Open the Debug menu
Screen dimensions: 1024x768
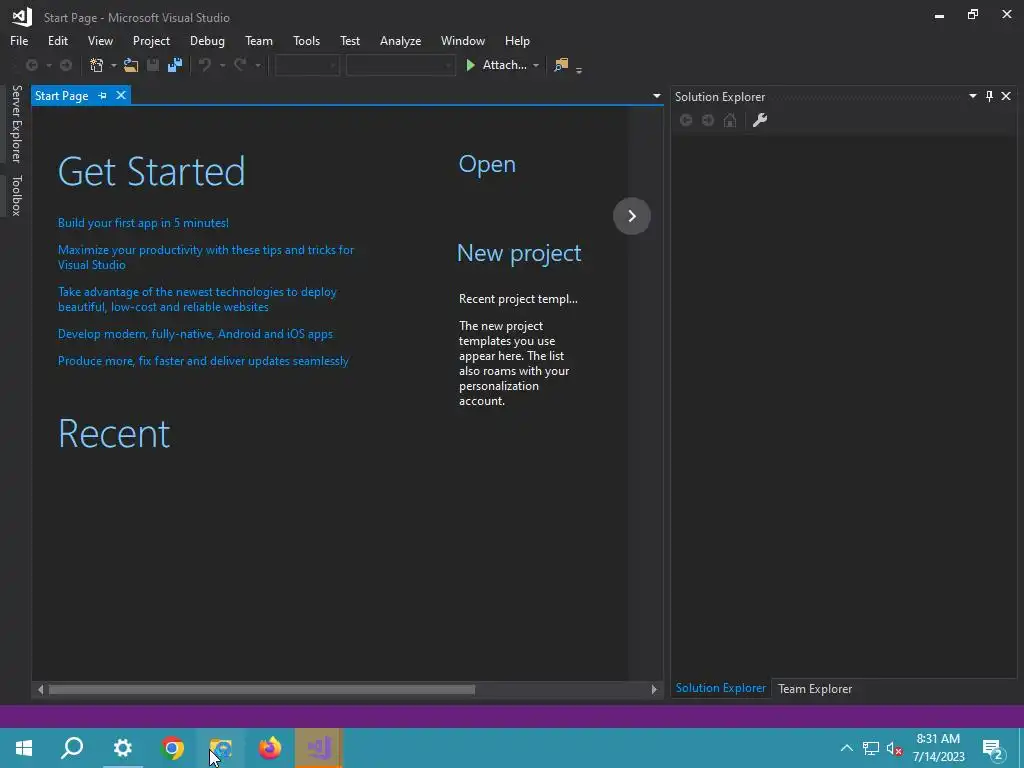(x=207, y=40)
